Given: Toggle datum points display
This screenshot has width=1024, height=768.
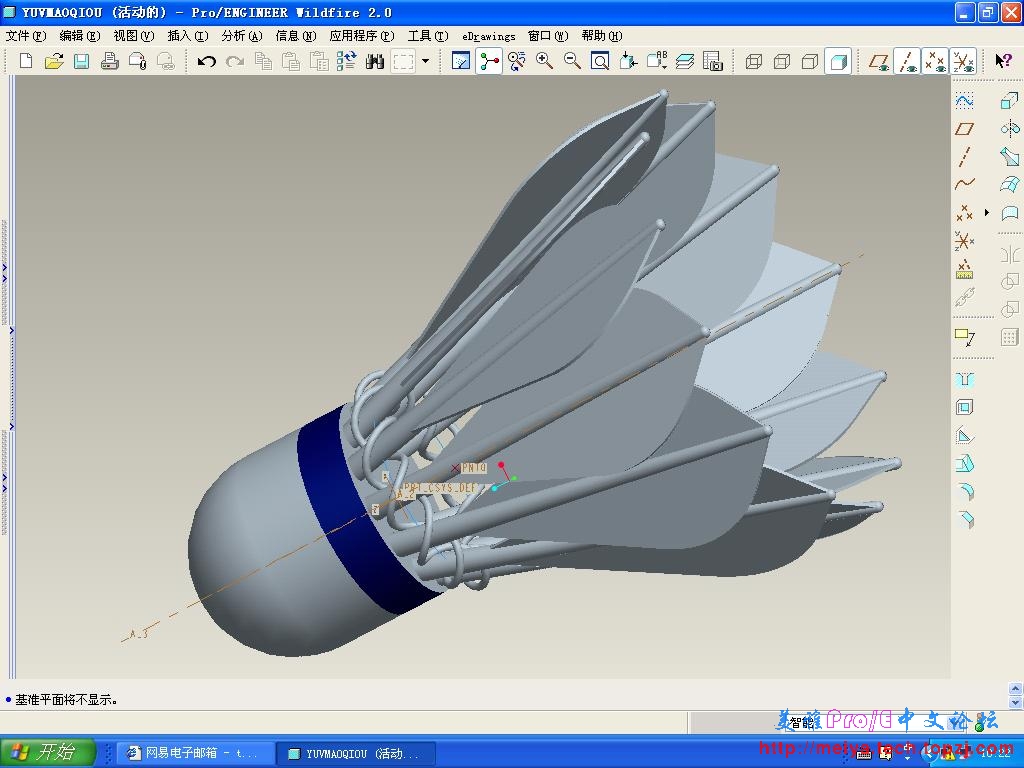Looking at the screenshot, I should point(935,61).
